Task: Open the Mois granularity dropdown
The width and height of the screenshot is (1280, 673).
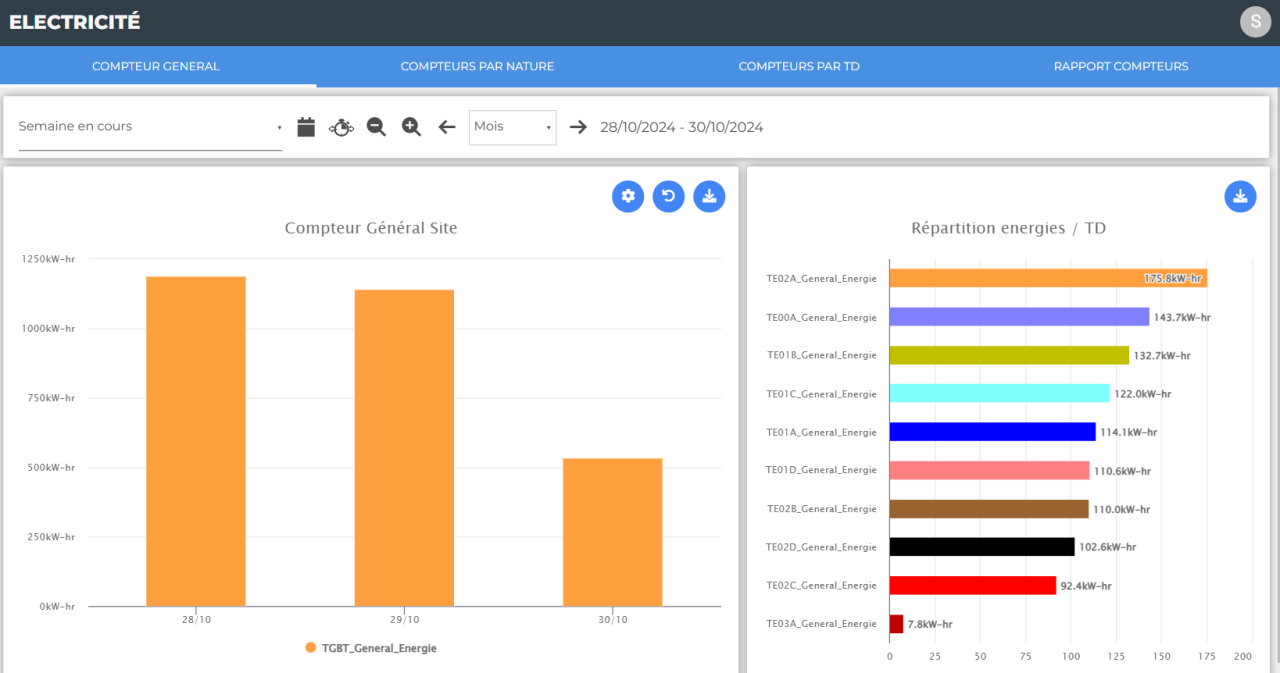Action: [513, 127]
